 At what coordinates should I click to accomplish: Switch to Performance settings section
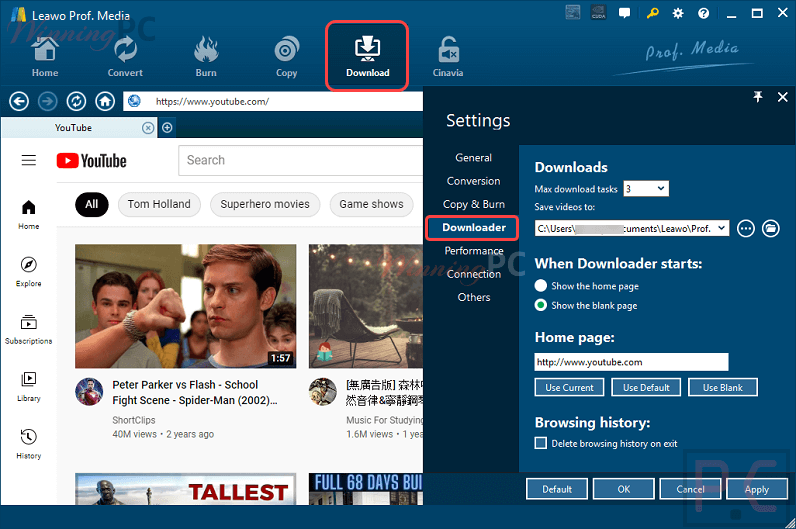tap(473, 251)
